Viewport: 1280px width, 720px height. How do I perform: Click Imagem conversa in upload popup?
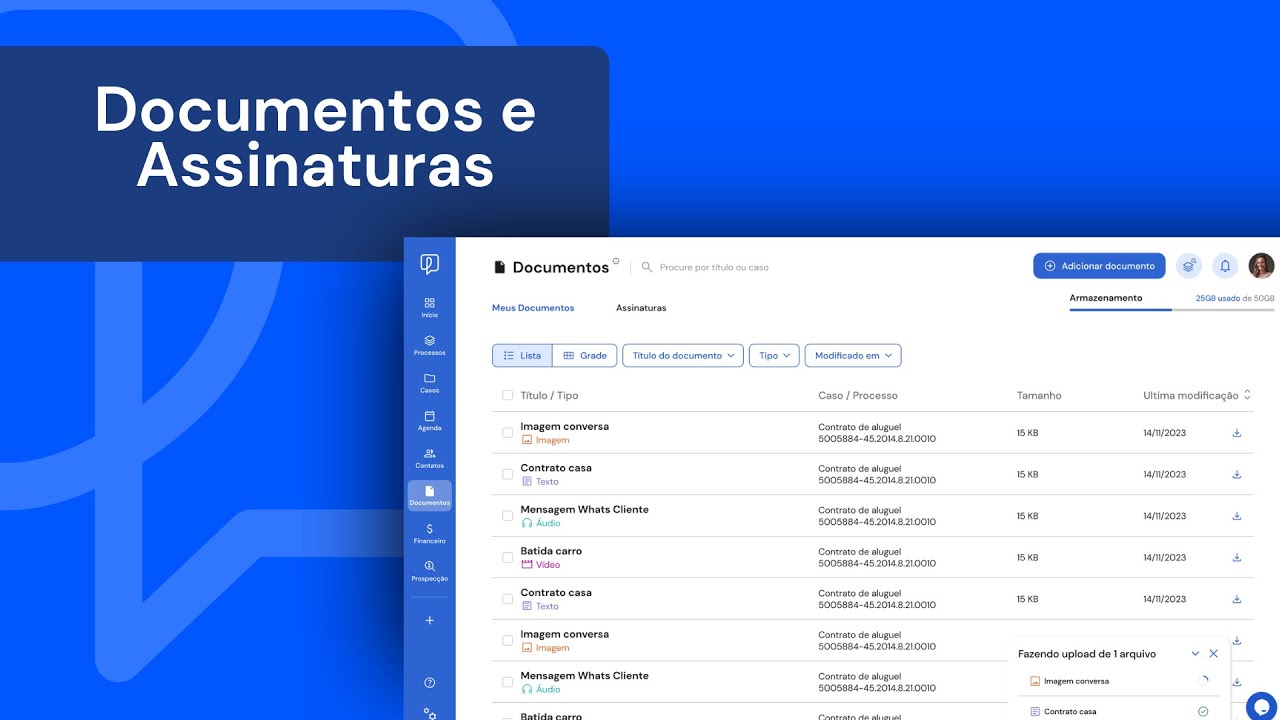[1076, 681]
